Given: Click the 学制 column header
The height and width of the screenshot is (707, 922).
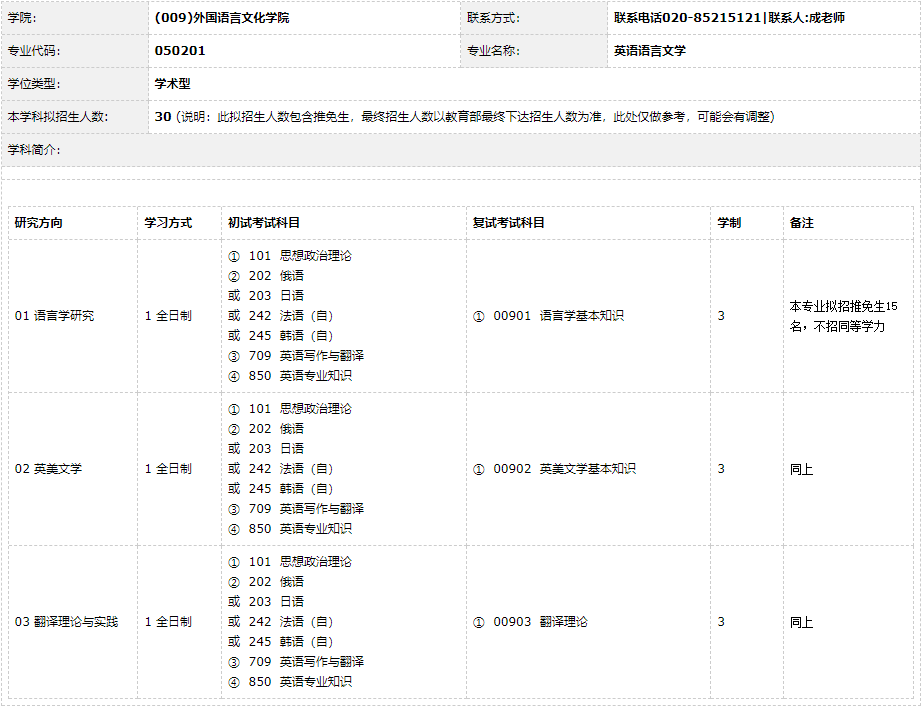Looking at the screenshot, I should (729, 223).
